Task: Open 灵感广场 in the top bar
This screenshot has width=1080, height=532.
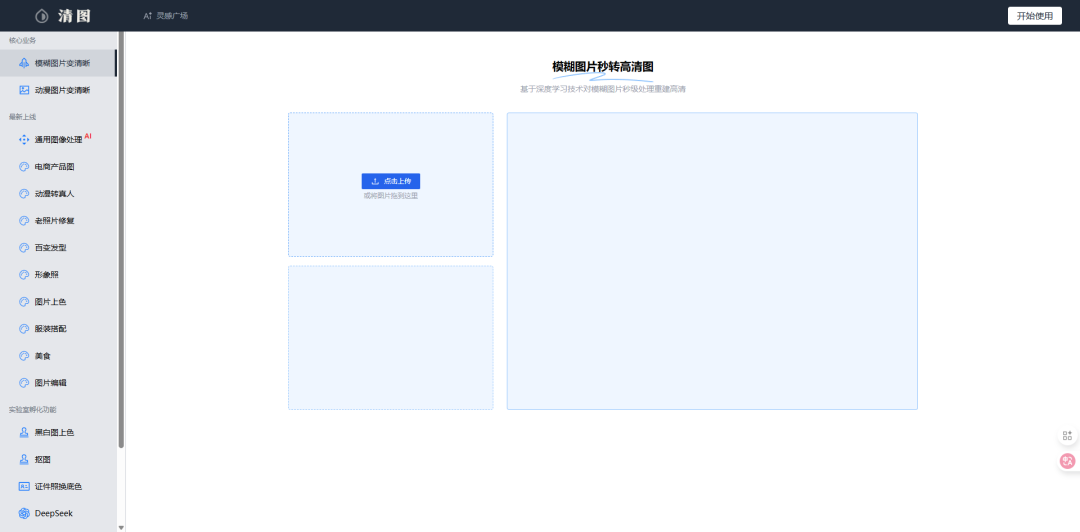Action: click(165, 16)
